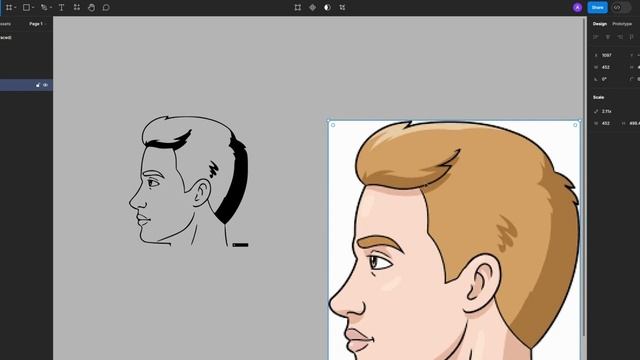Click the align right icon

point(620,37)
